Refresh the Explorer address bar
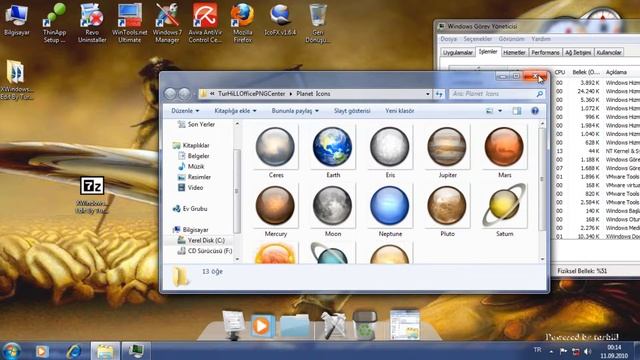 tap(439, 94)
